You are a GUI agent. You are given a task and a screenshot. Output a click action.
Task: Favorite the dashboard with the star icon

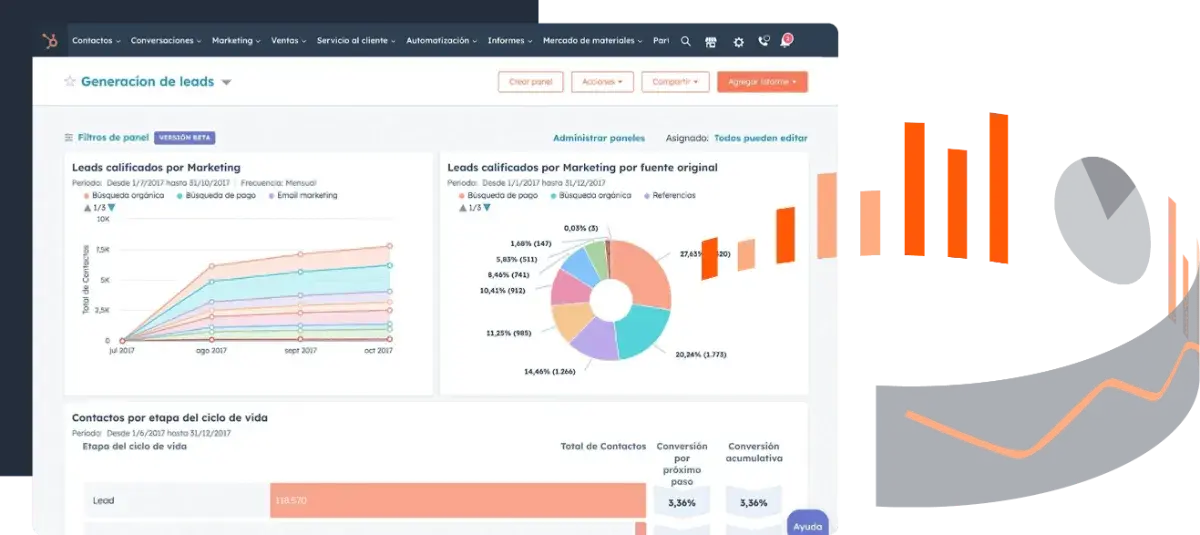[x=70, y=82]
